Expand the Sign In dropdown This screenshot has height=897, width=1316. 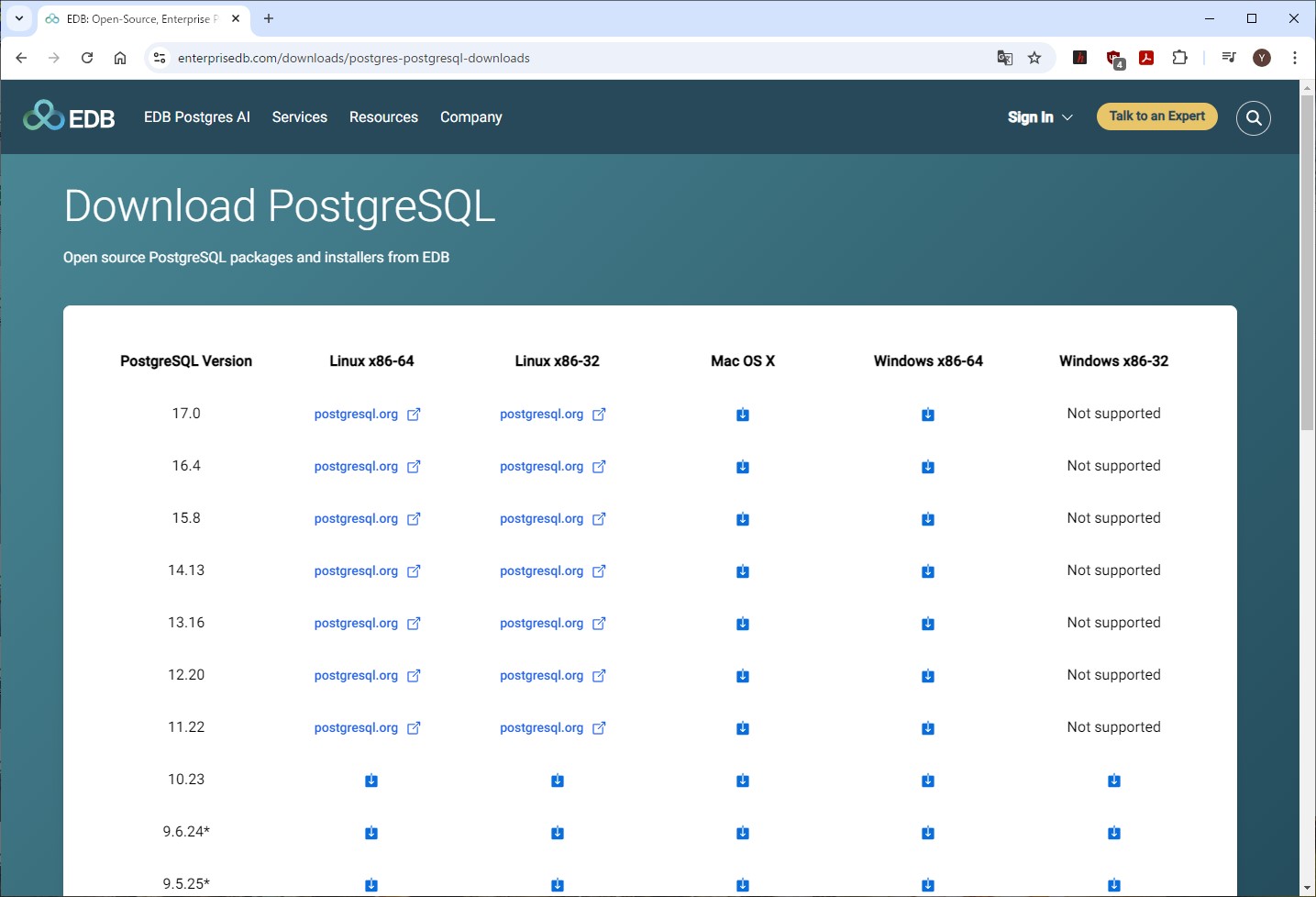(x=1039, y=117)
